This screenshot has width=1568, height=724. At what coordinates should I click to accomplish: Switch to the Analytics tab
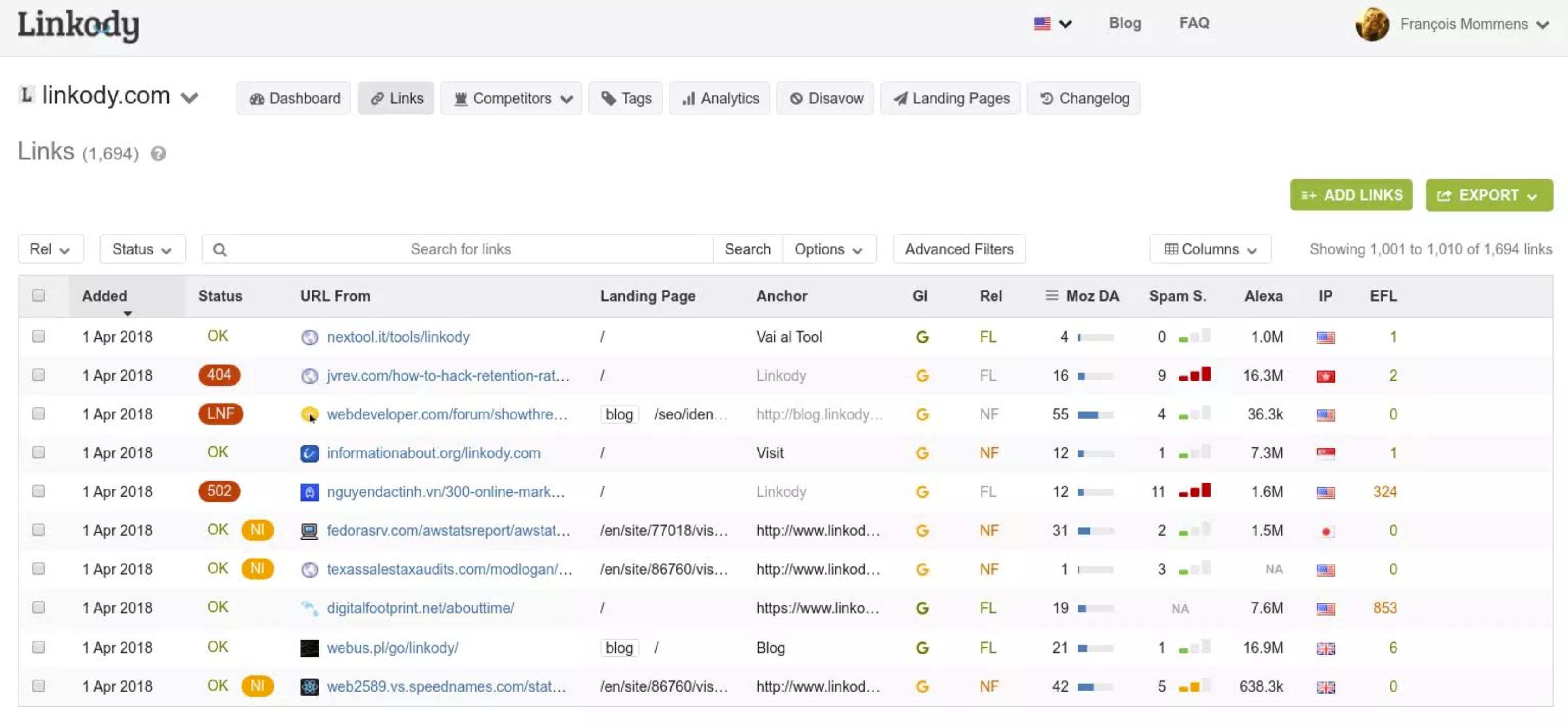pyautogui.click(x=720, y=99)
